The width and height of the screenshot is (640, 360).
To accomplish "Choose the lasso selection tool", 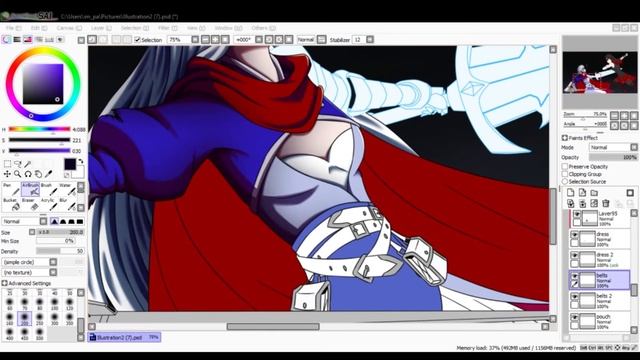I will pyautogui.click(x=18, y=164).
